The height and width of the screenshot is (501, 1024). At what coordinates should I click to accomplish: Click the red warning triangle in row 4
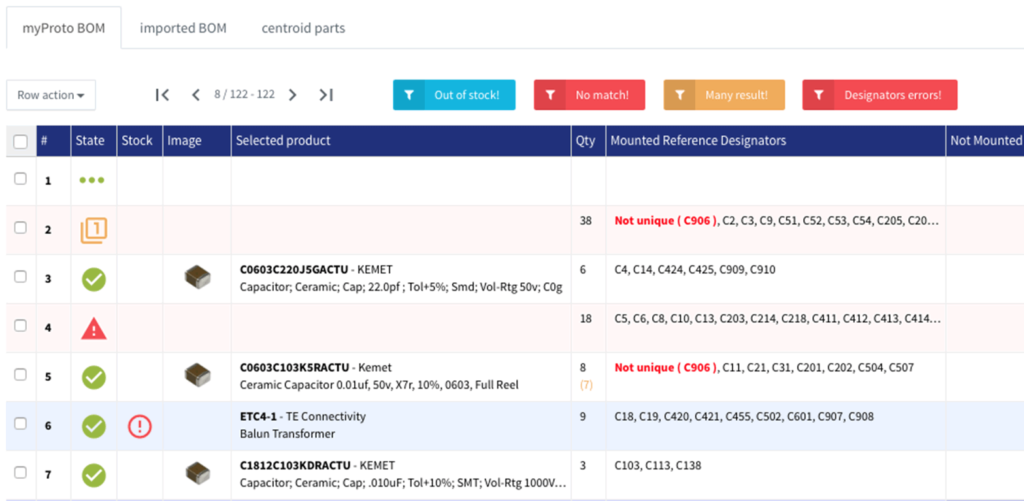pyautogui.click(x=93, y=328)
